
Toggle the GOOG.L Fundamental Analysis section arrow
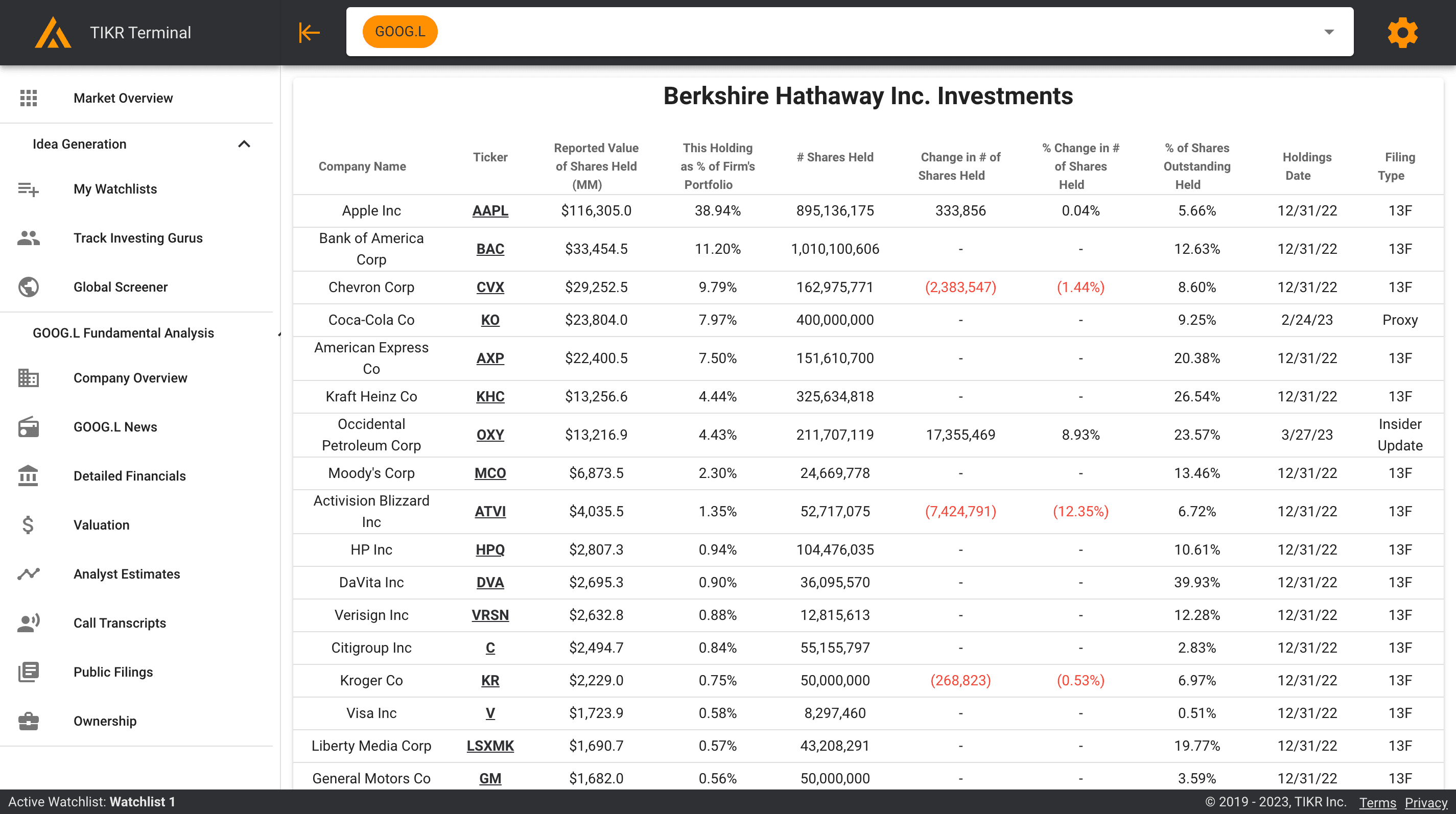tap(279, 334)
